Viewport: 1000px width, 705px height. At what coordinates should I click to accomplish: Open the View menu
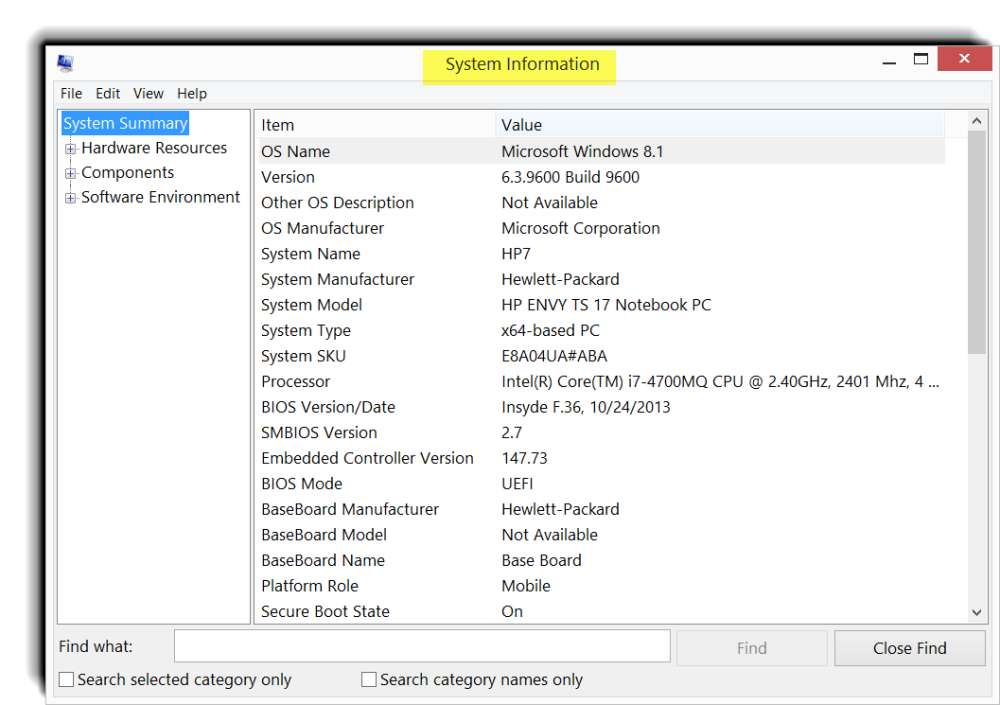[148, 93]
